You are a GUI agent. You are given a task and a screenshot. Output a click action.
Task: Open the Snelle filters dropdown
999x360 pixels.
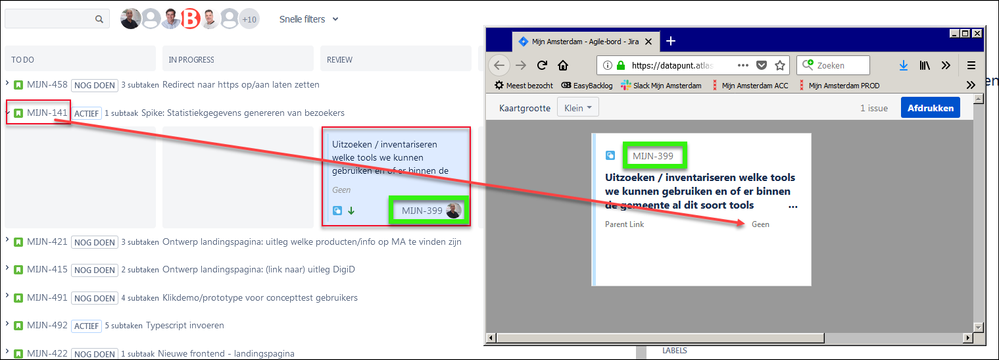point(309,19)
